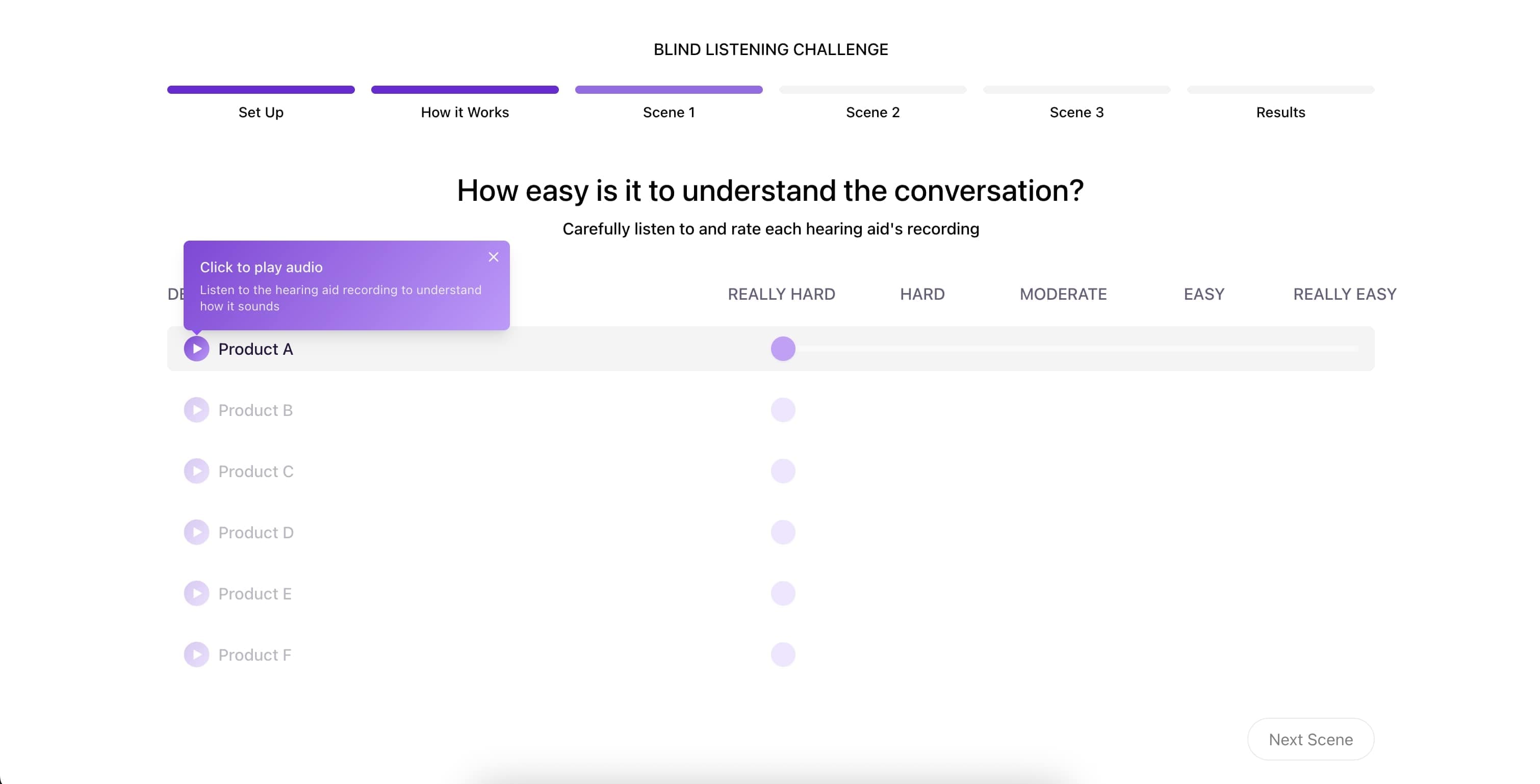Click the Product E rating slider handle
The height and width of the screenshot is (784, 1540).
click(x=783, y=593)
